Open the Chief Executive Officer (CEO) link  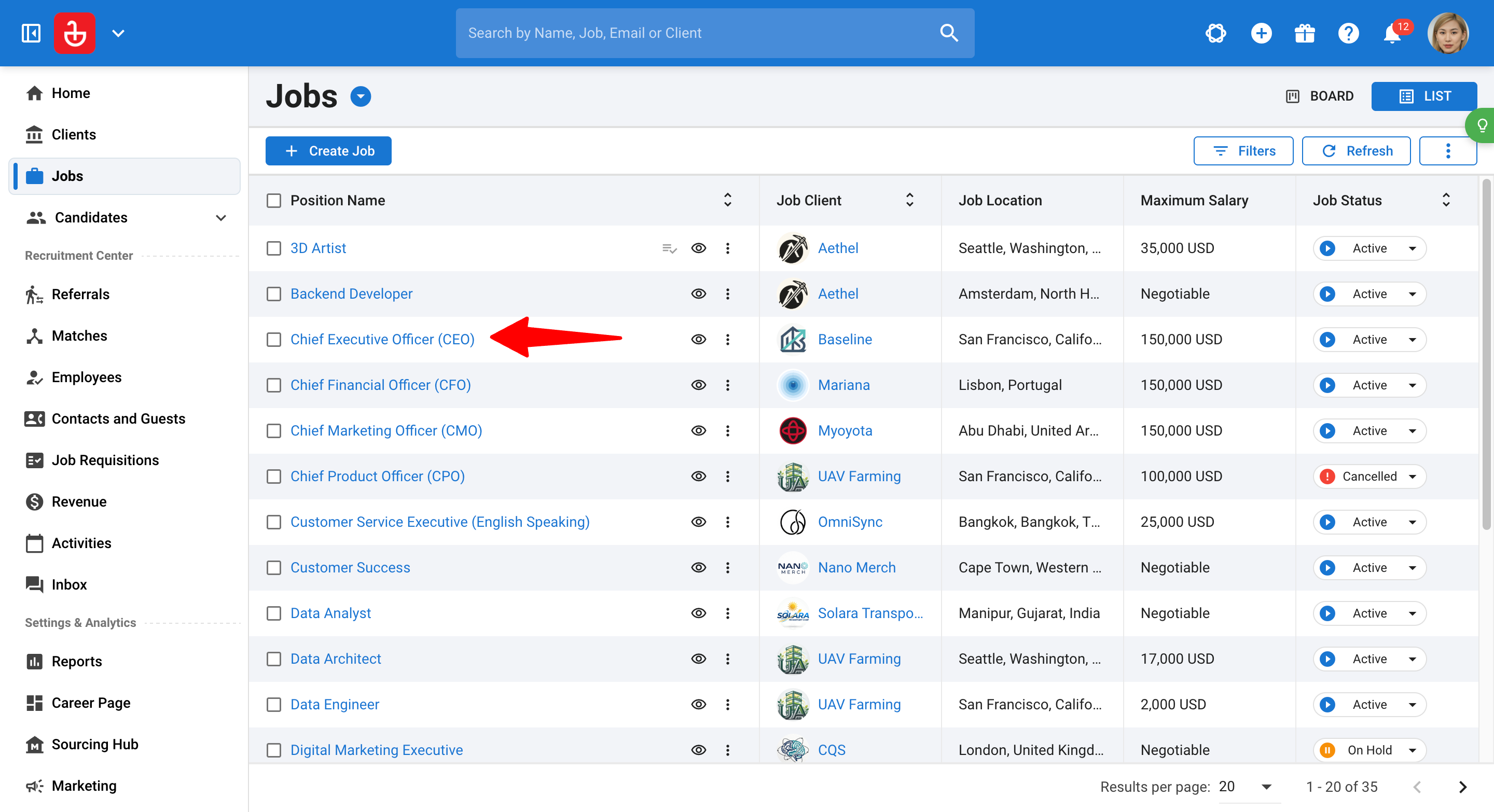tap(382, 339)
